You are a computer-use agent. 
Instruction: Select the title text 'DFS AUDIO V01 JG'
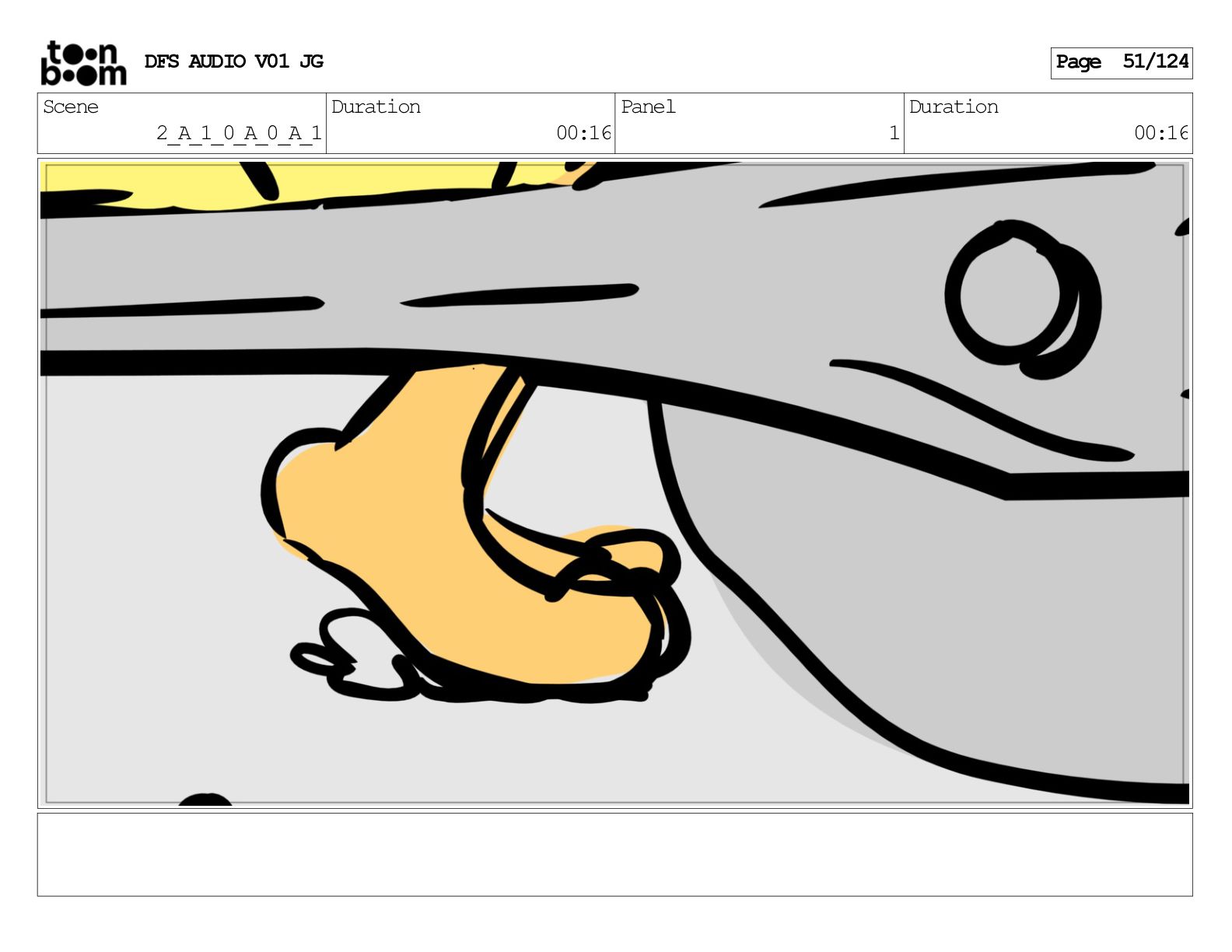234,61
